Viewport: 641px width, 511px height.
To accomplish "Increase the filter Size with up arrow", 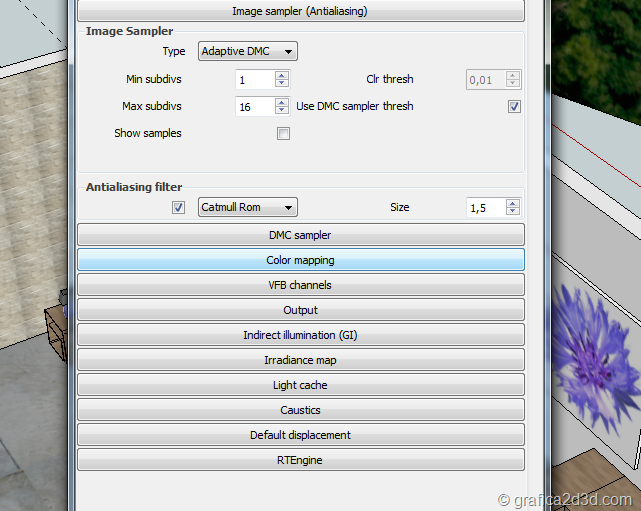I will 512,204.
